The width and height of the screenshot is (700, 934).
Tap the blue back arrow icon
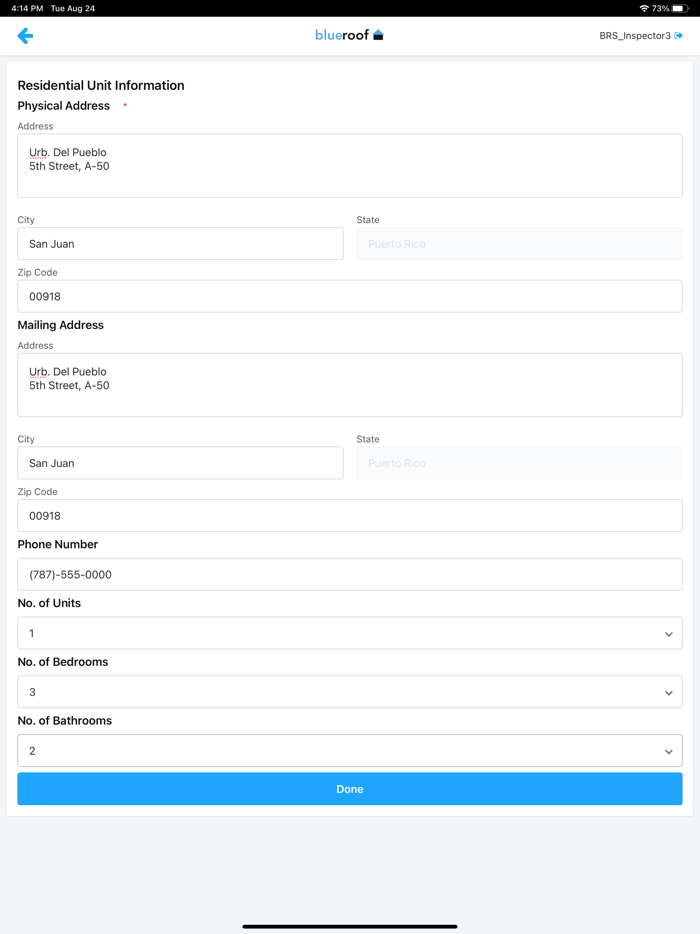point(26,36)
